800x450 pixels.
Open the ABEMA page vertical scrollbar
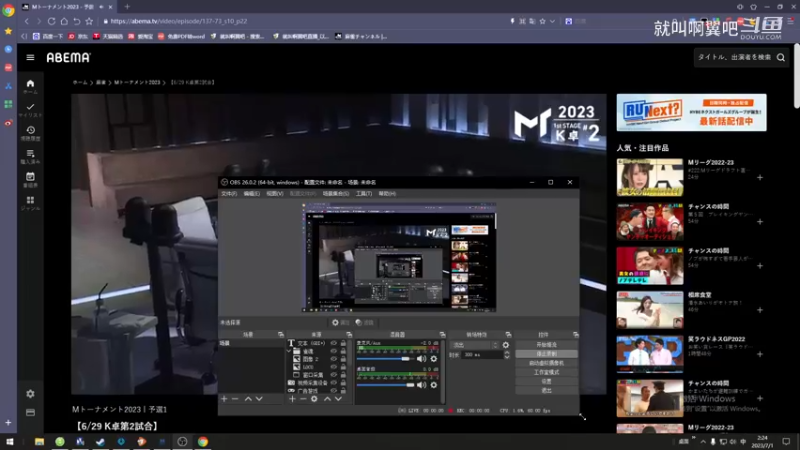(796, 77)
